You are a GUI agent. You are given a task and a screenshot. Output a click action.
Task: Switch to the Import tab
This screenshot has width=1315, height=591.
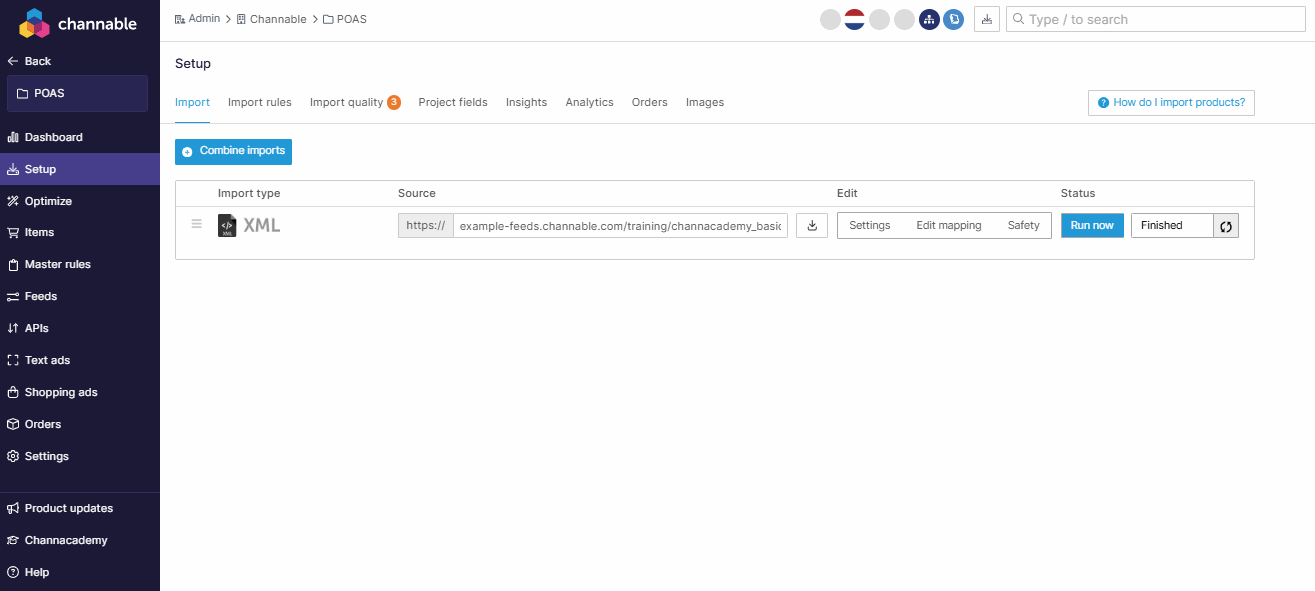[192, 102]
